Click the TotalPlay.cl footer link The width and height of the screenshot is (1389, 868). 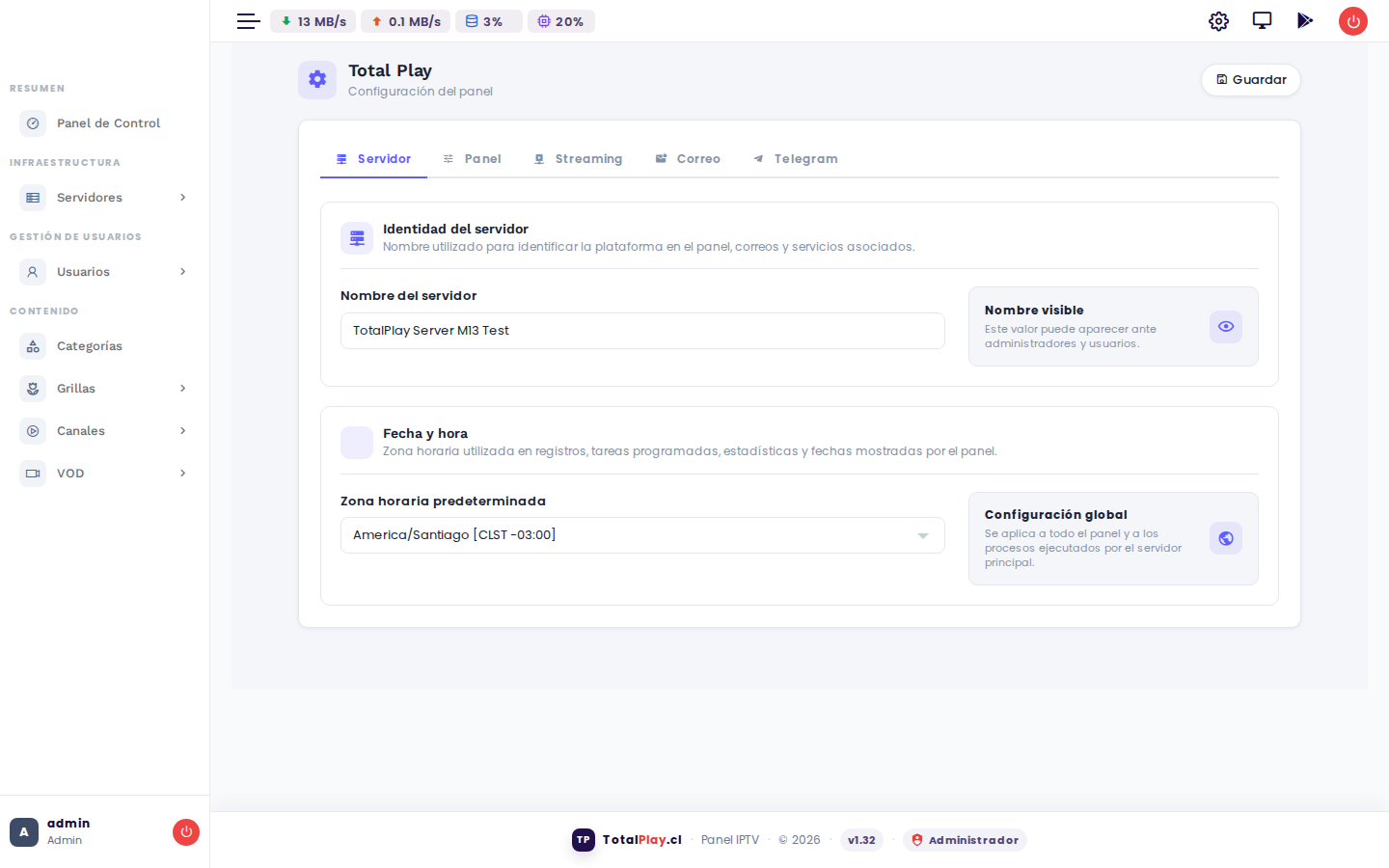(x=642, y=840)
